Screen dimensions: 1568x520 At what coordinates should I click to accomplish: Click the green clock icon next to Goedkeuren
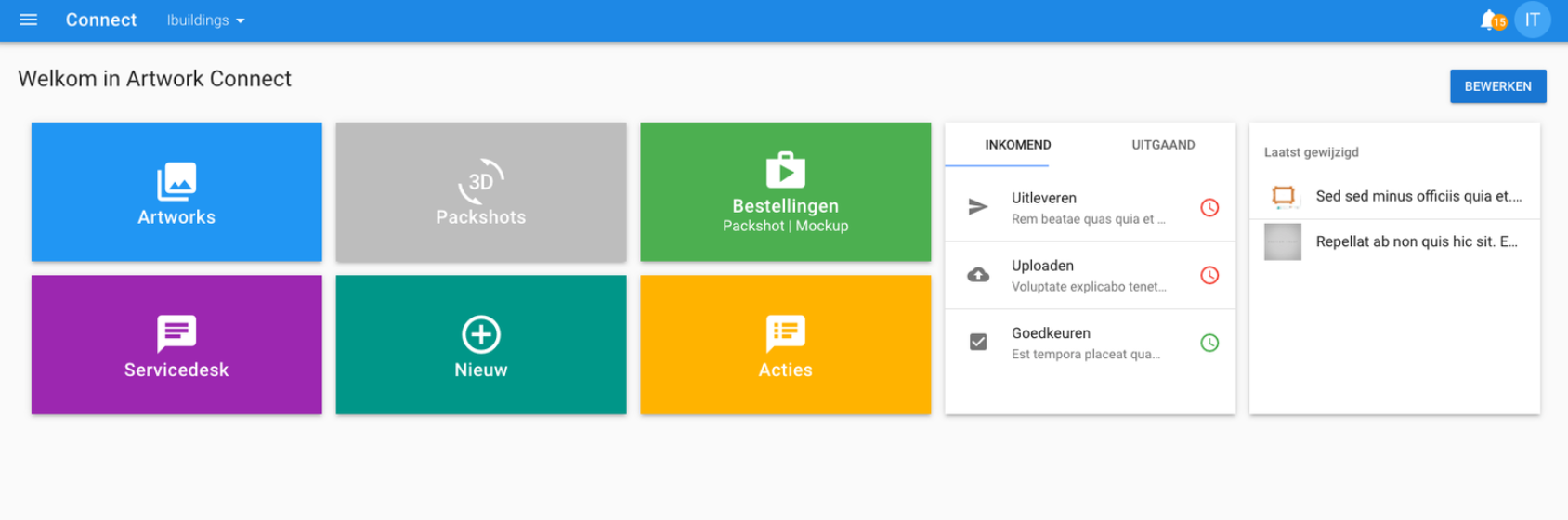(1209, 343)
